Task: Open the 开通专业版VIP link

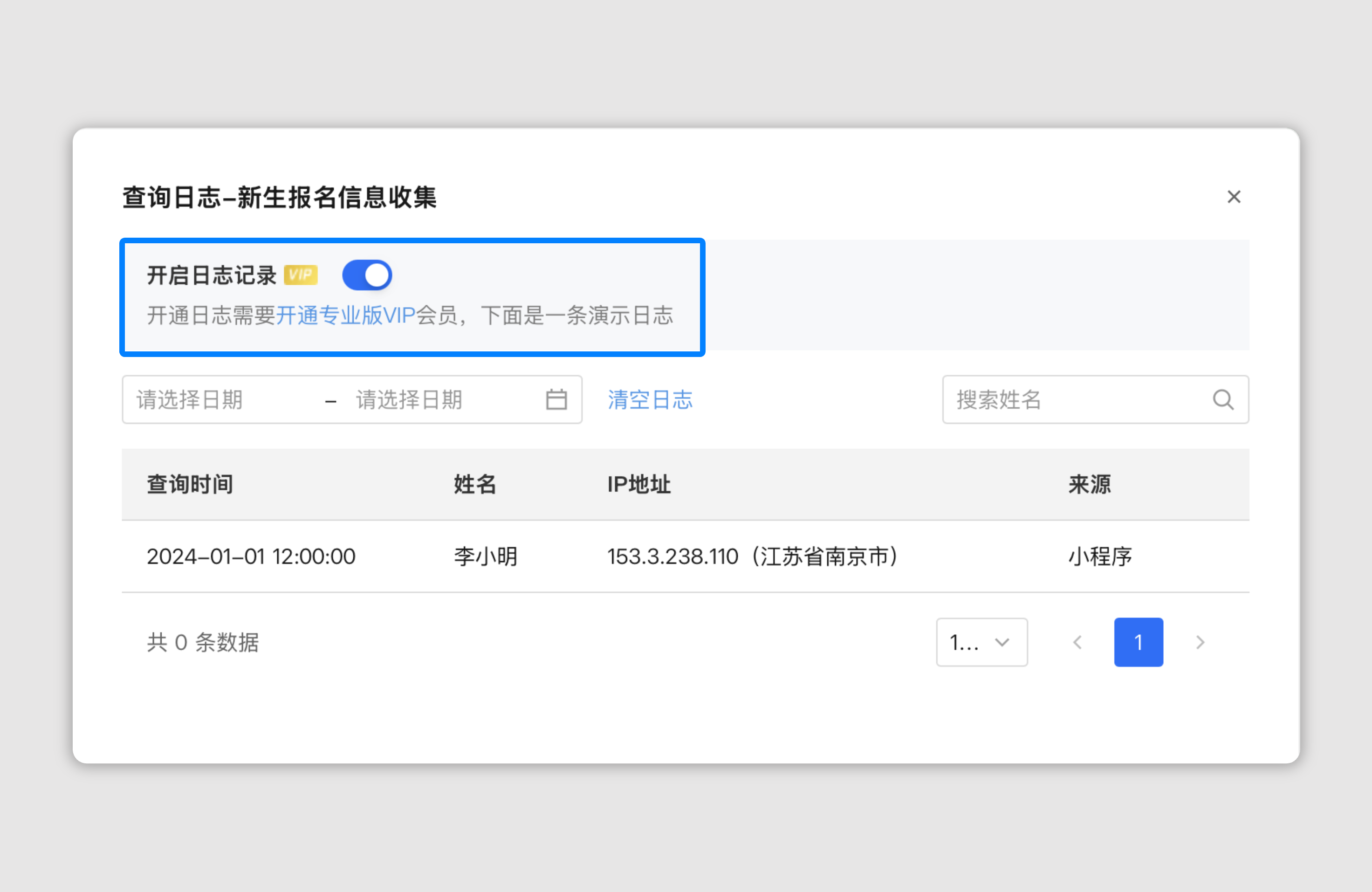Action: click(x=345, y=316)
